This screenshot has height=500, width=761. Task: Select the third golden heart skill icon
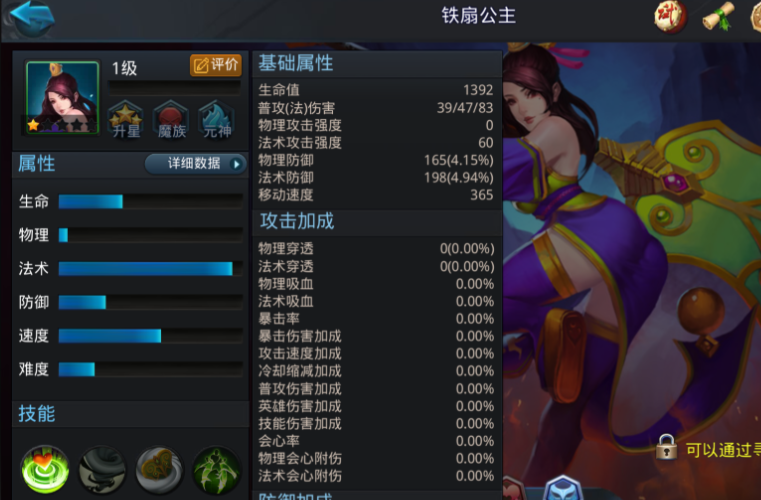point(159,469)
